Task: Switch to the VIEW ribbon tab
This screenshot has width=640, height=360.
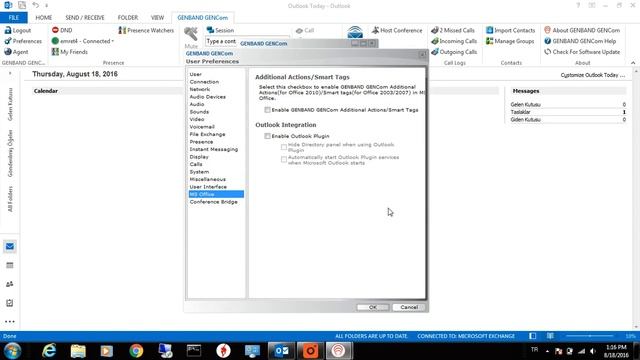Action: pyautogui.click(x=157, y=18)
